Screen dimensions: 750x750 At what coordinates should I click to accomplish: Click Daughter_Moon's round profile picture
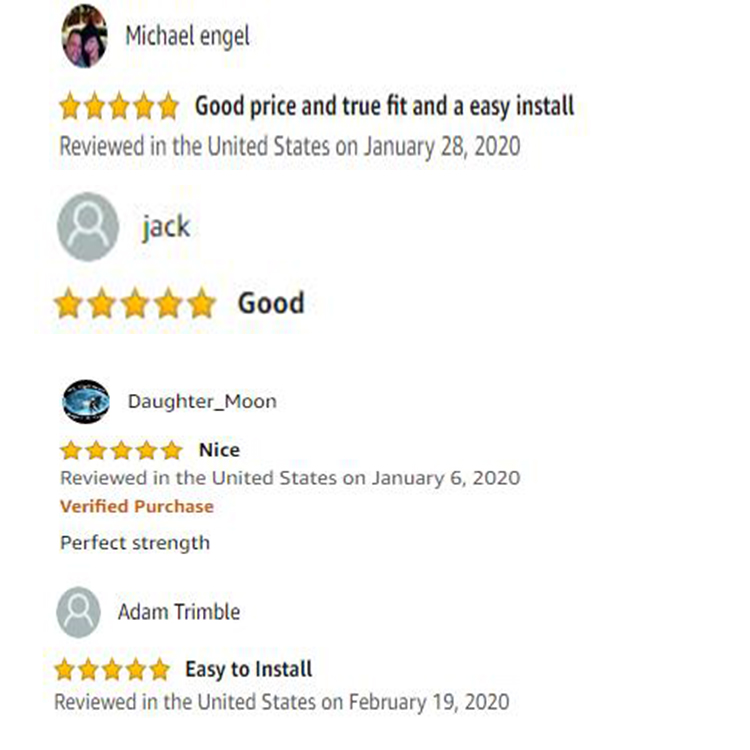pos(86,402)
